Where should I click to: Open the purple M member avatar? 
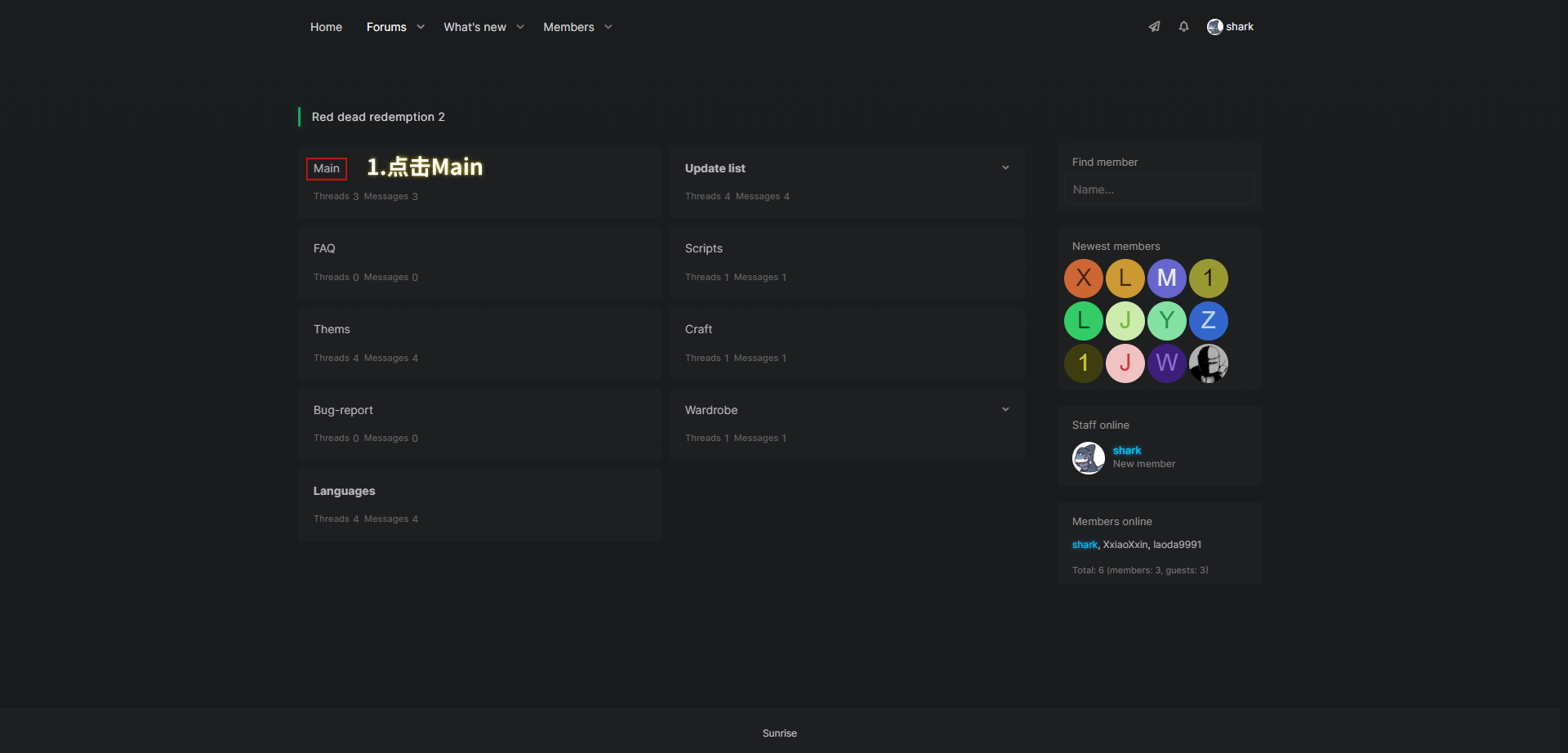[1166, 278]
